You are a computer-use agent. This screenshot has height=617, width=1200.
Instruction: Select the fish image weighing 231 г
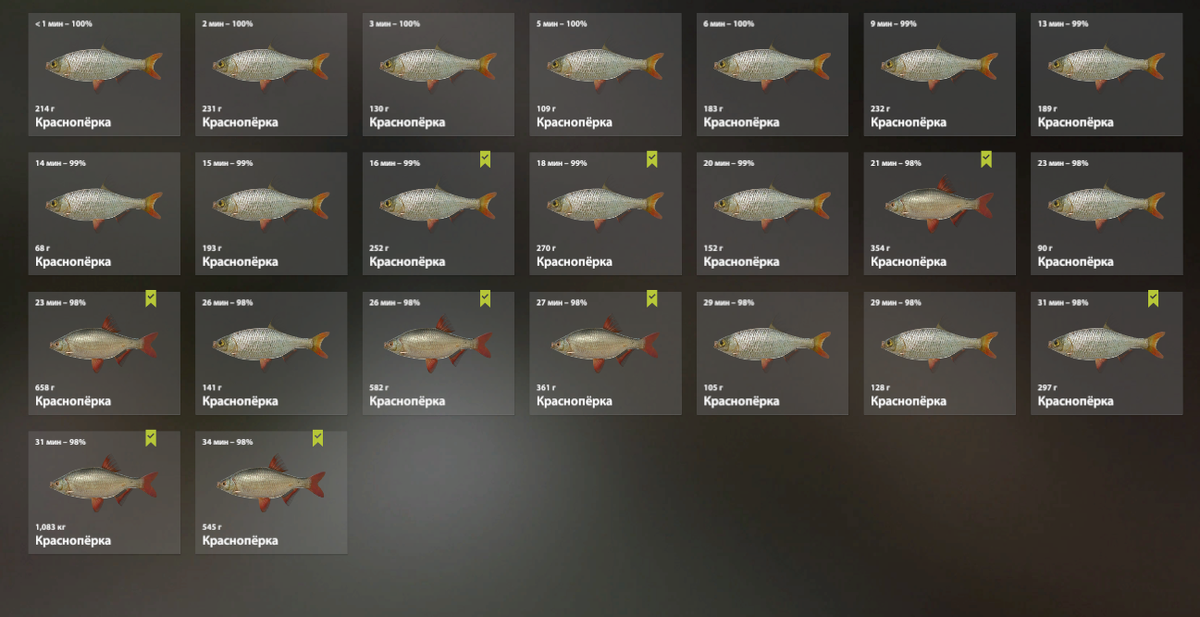pyautogui.click(x=271, y=66)
